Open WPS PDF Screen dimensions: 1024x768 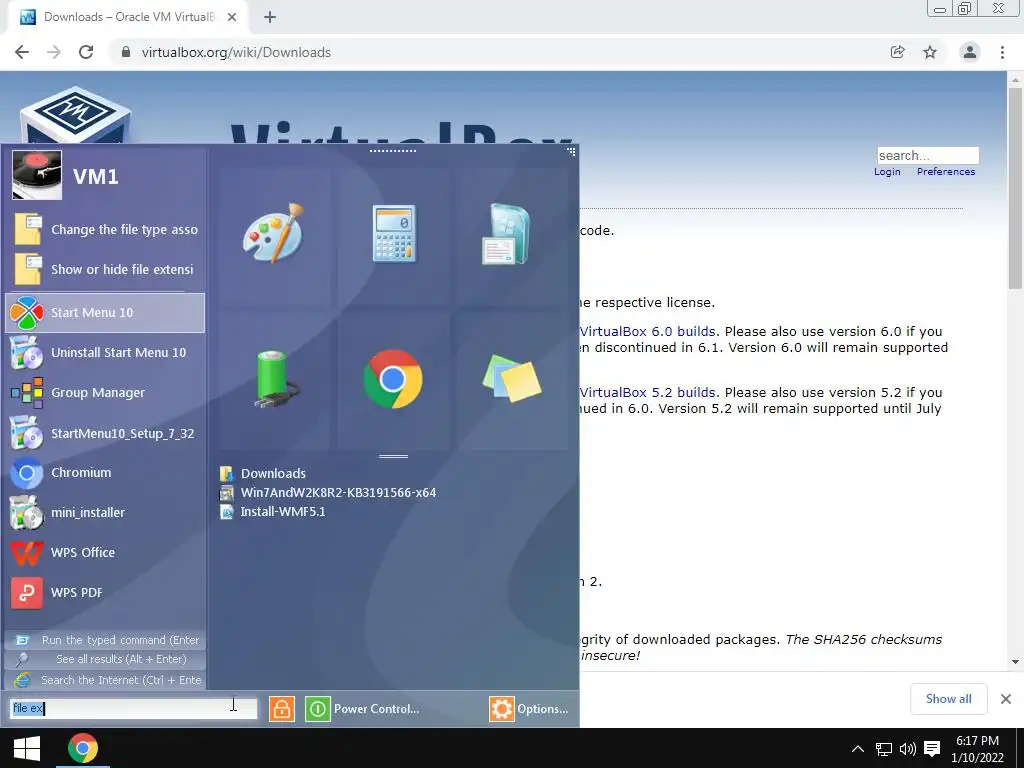pyautogui.click(x=105, y=593)
